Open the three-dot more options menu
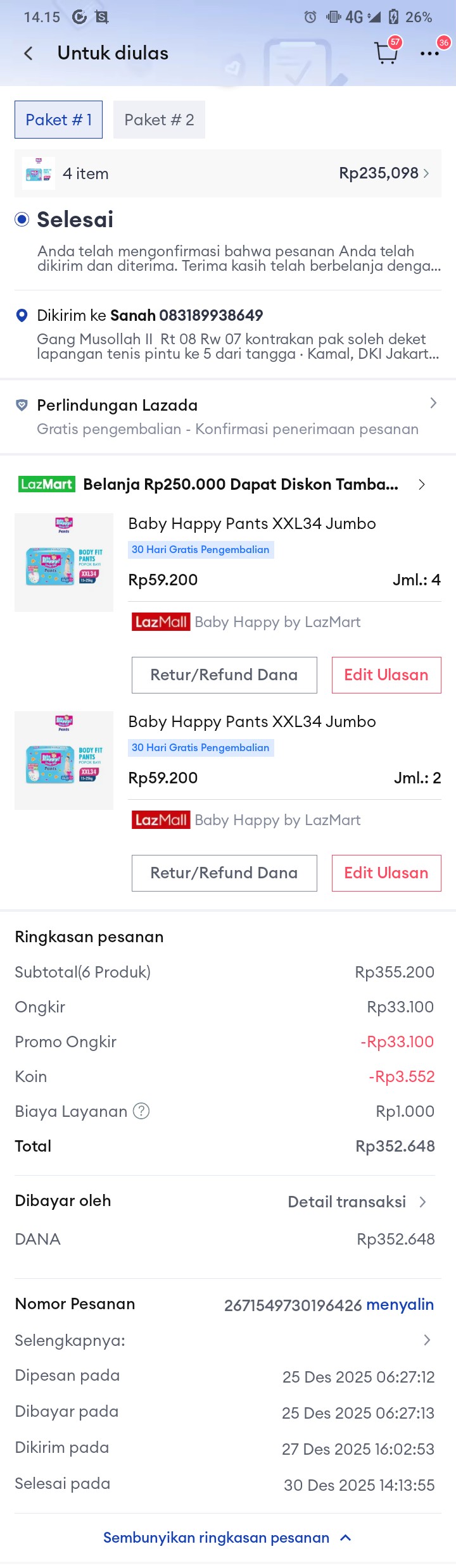This screenshot has width=456, height=1568. [429, 53]
